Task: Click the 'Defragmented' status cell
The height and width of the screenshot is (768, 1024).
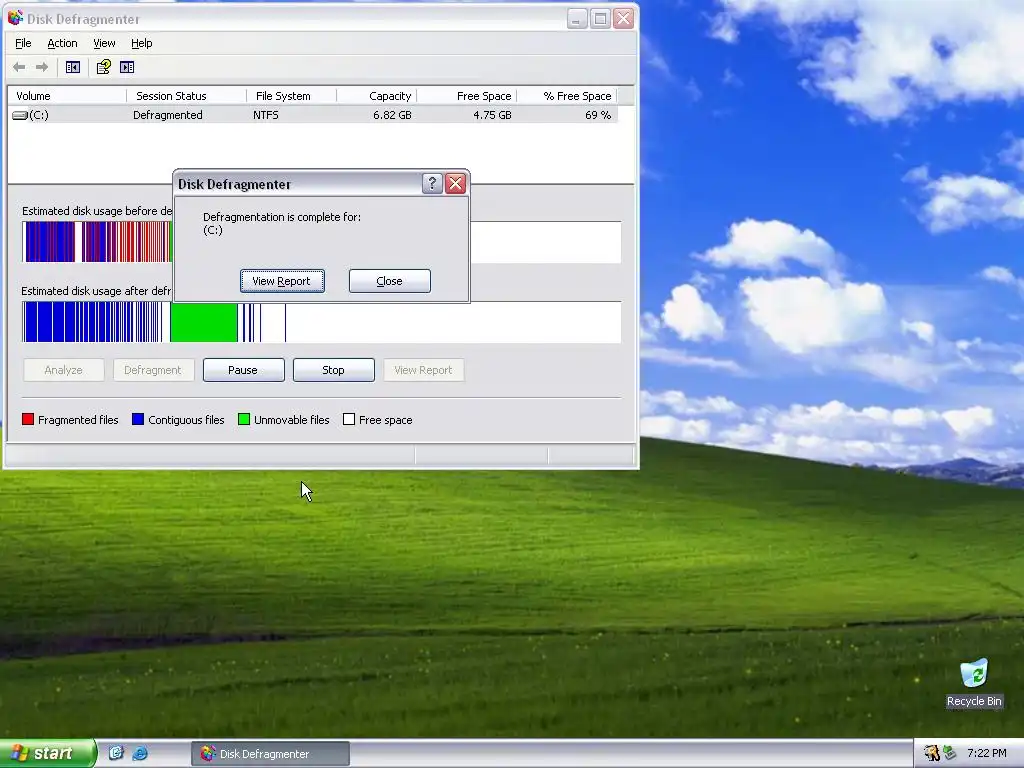Action: (x=167, y=115)
